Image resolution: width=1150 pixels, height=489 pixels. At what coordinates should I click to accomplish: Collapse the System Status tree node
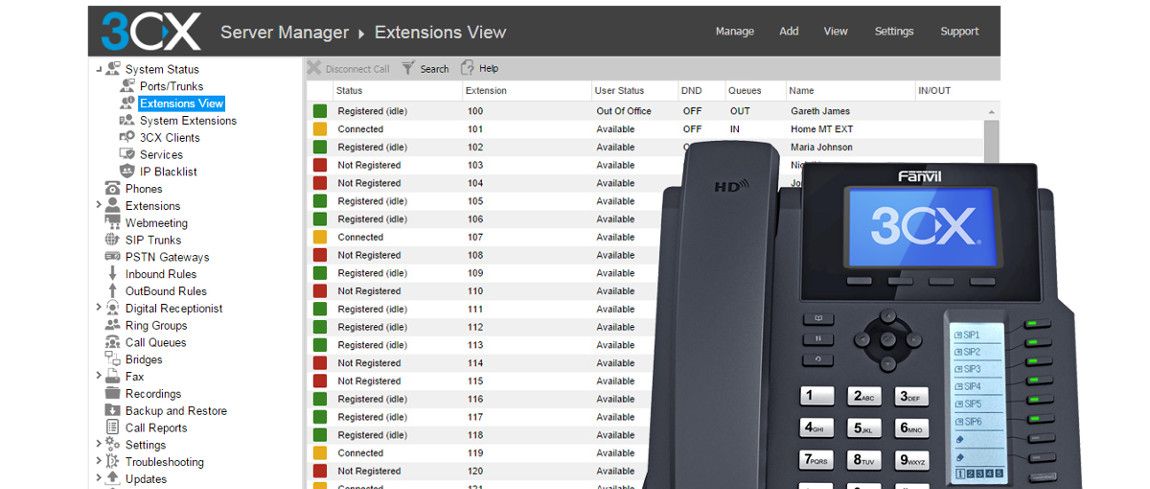(x=98, y=69)
